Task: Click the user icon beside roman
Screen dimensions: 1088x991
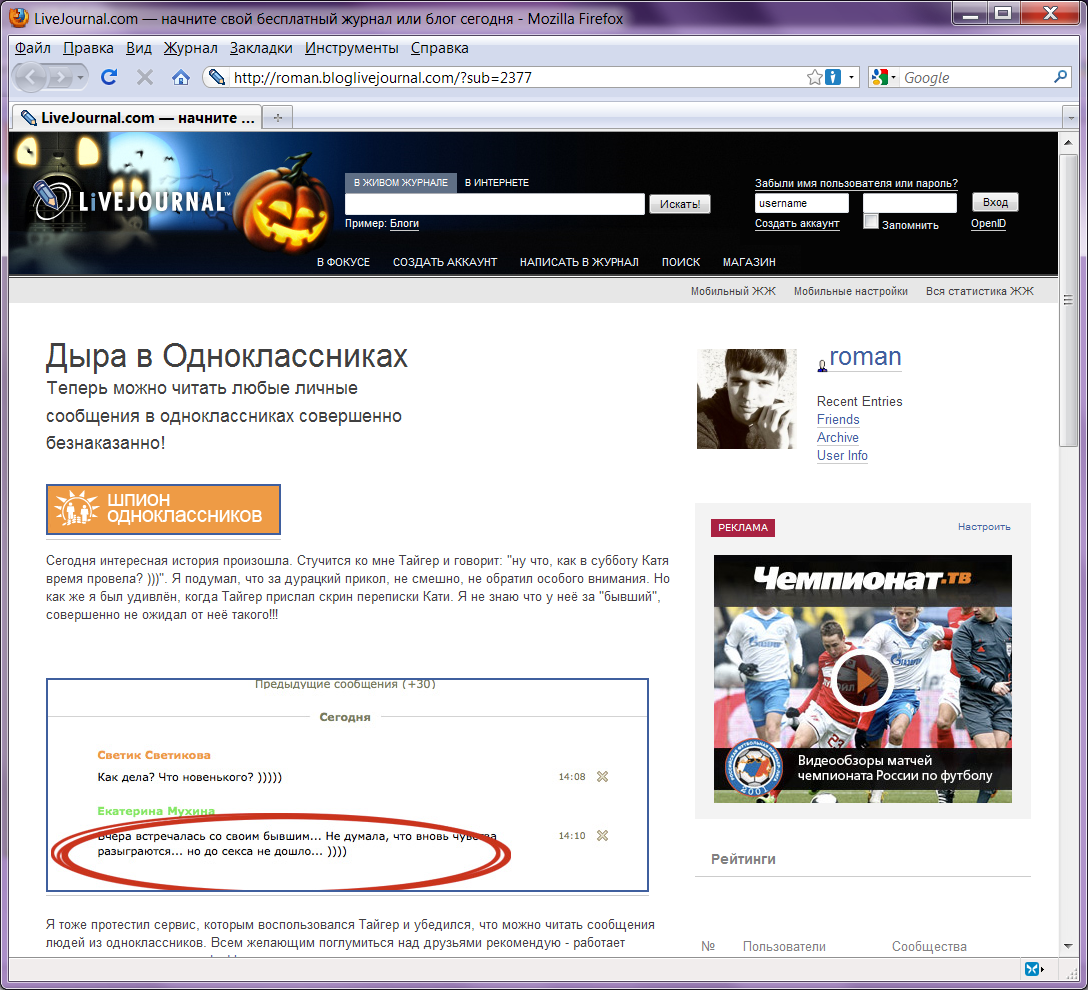Action: point(822,364)
